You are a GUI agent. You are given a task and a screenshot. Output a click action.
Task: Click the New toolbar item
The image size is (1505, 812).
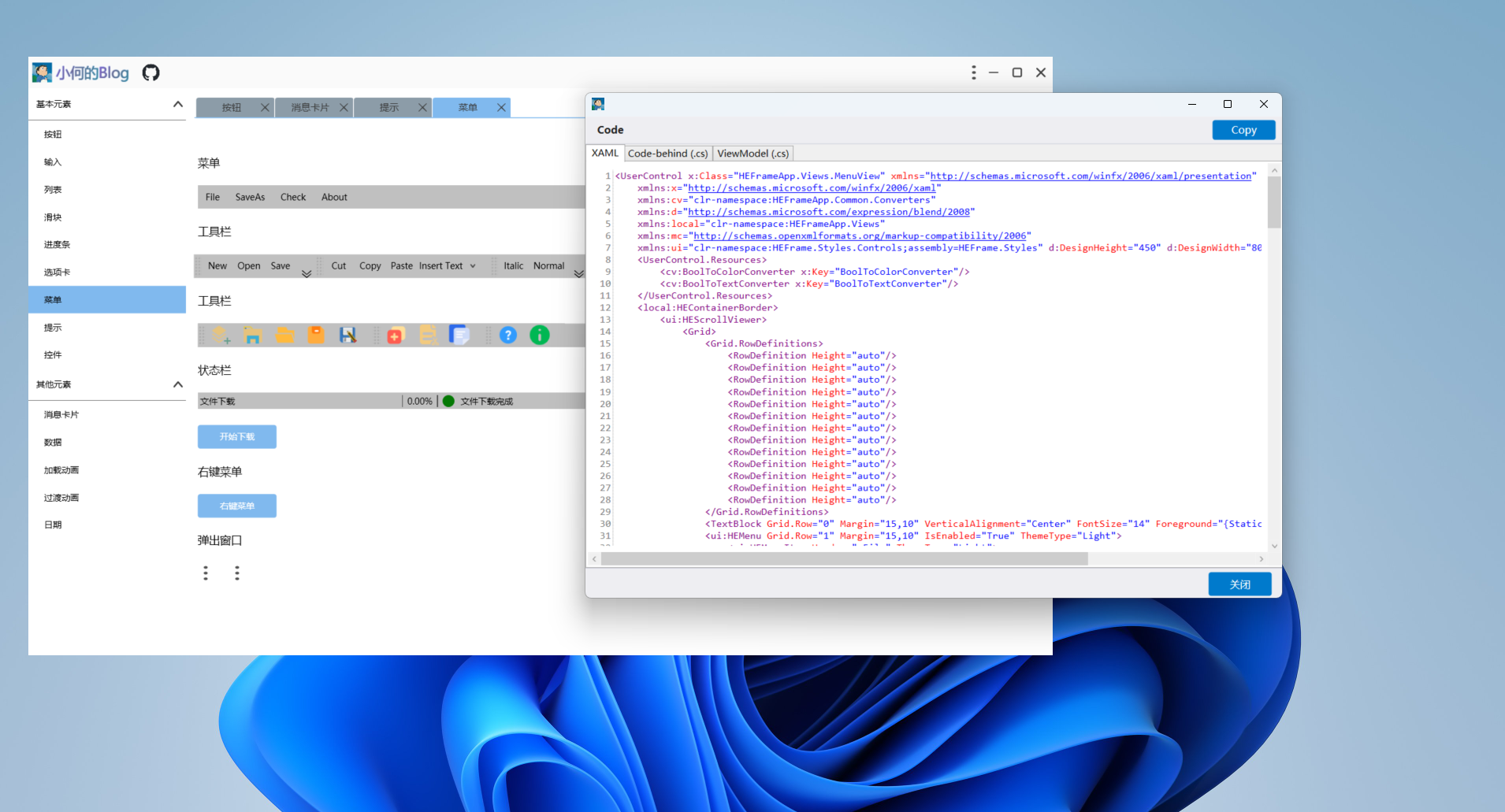pyautogui.click(x=217, y=266)
